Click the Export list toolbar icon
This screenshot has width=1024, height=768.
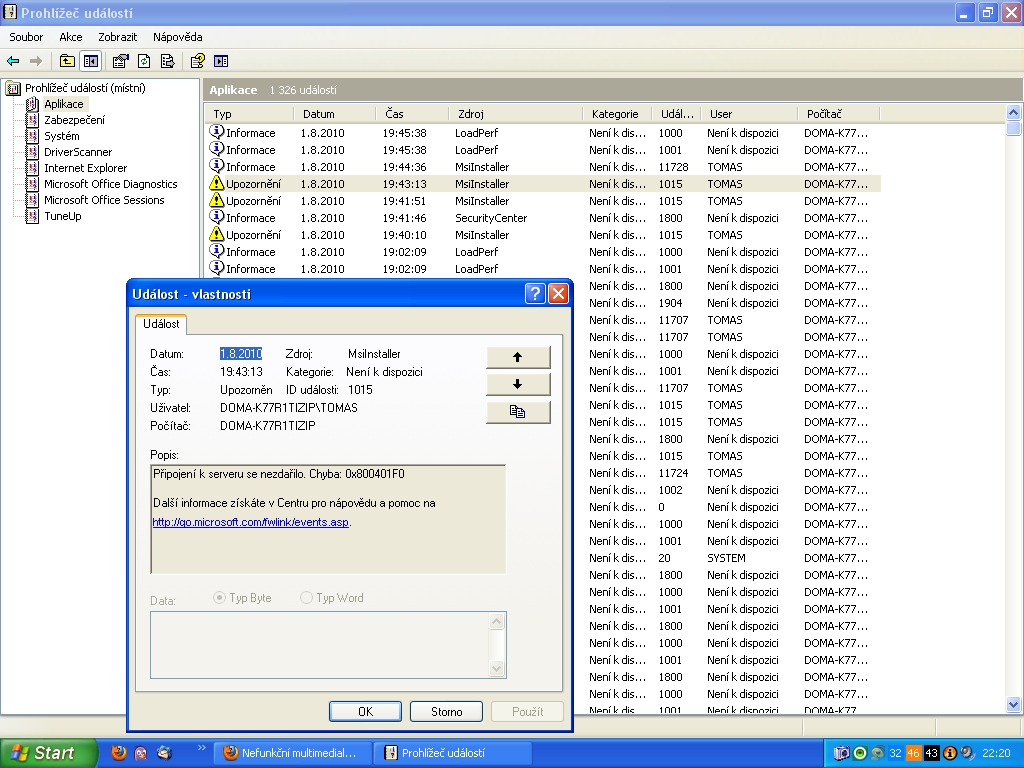(x=167, y=61)
